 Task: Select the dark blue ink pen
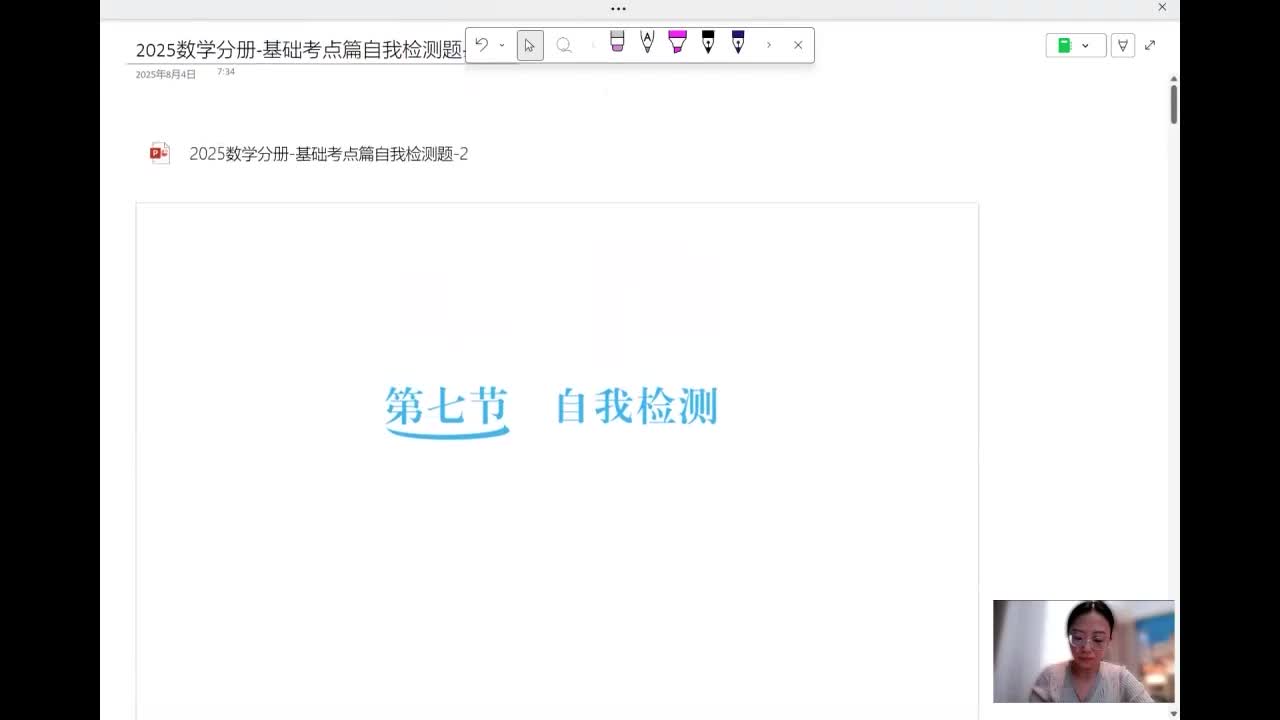tap(738, 42)
